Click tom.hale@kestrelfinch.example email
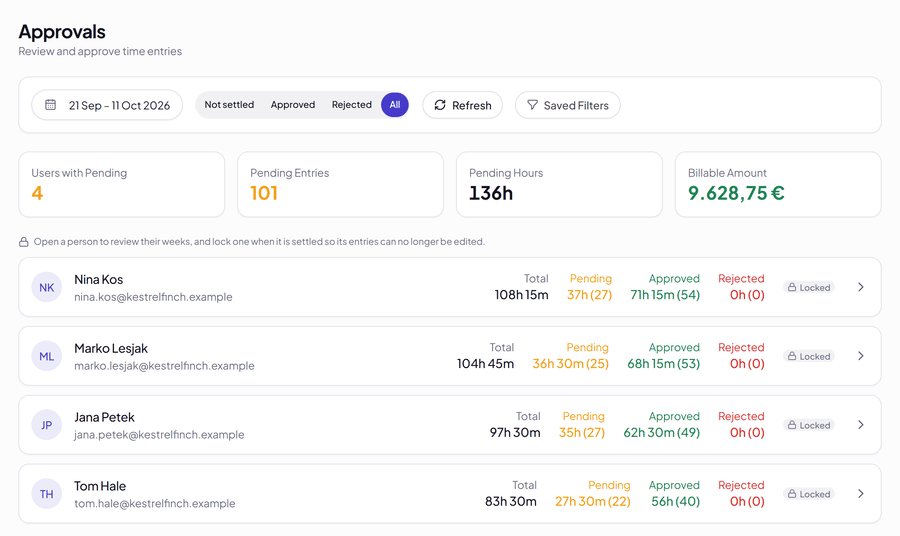 click(x=154, y=503)
